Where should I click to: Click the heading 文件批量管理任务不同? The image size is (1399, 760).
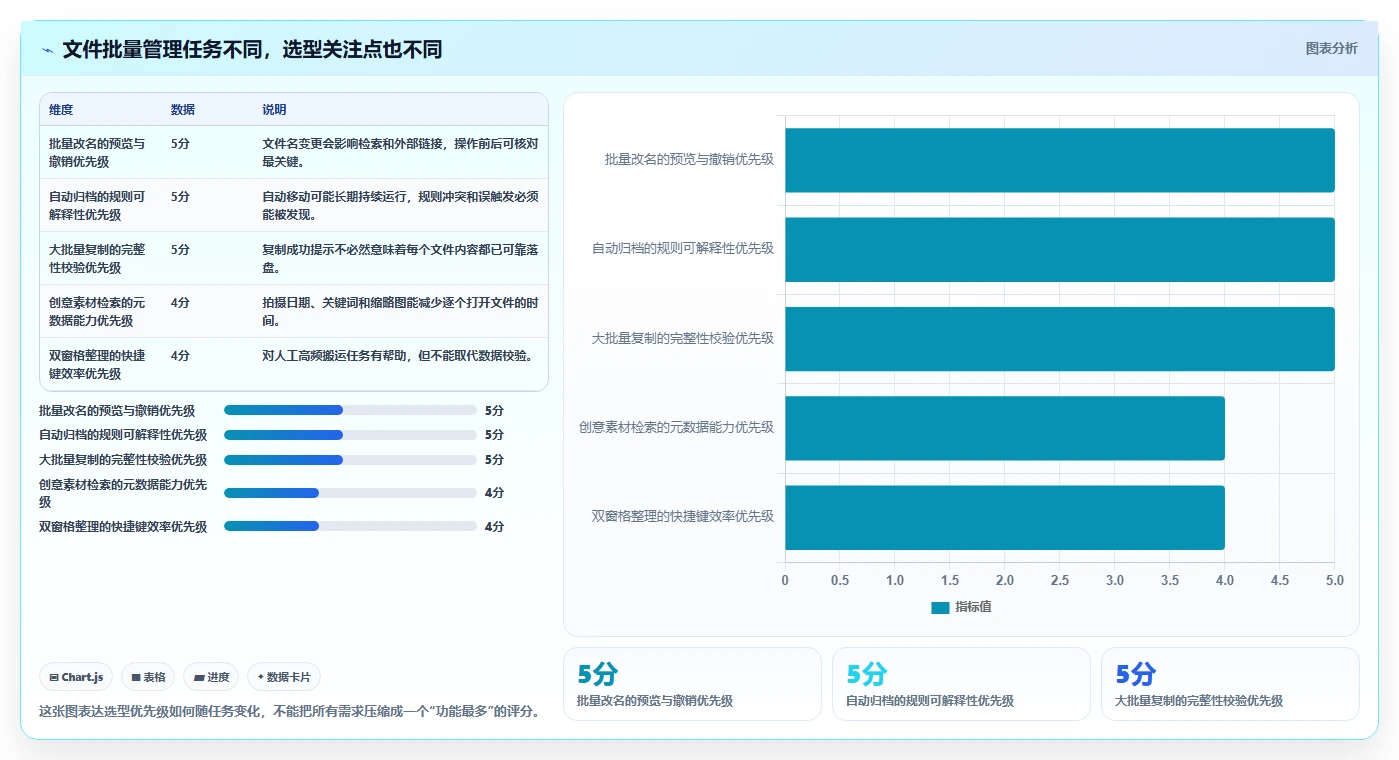click(252, 50)
